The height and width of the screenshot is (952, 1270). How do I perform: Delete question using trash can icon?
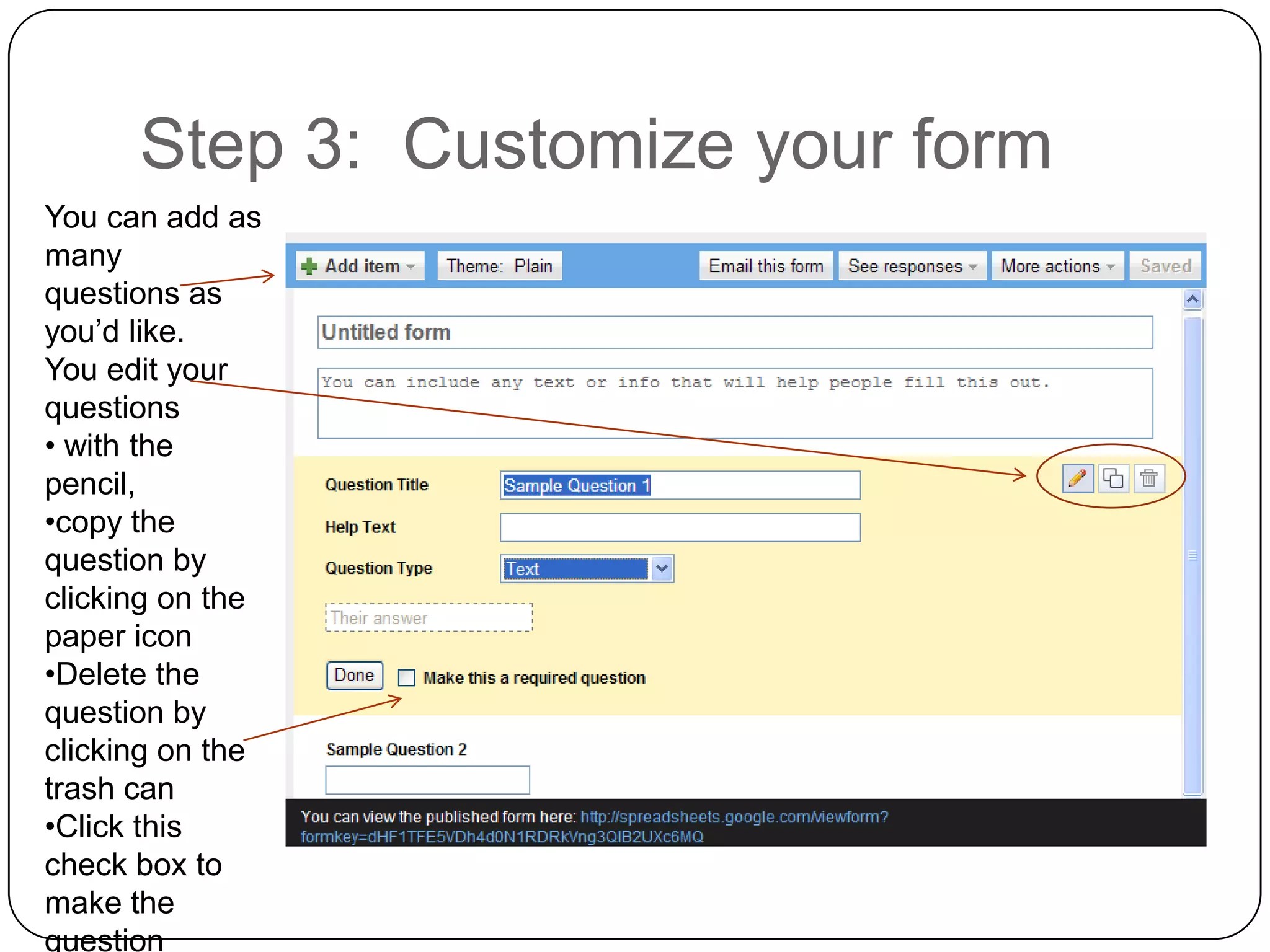pos(1148,478)
